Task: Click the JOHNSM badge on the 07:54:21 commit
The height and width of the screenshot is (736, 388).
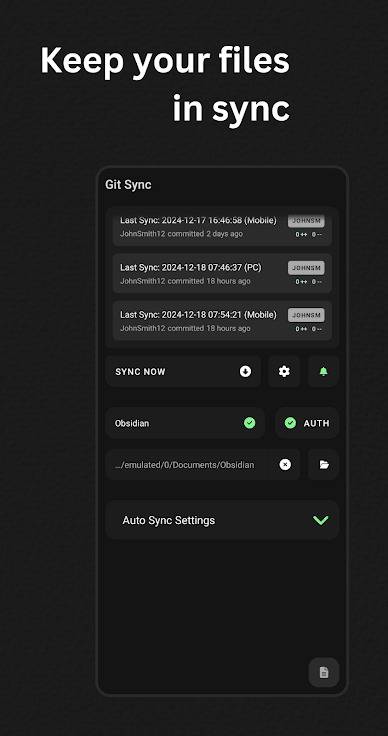Action: coord(306,315)
